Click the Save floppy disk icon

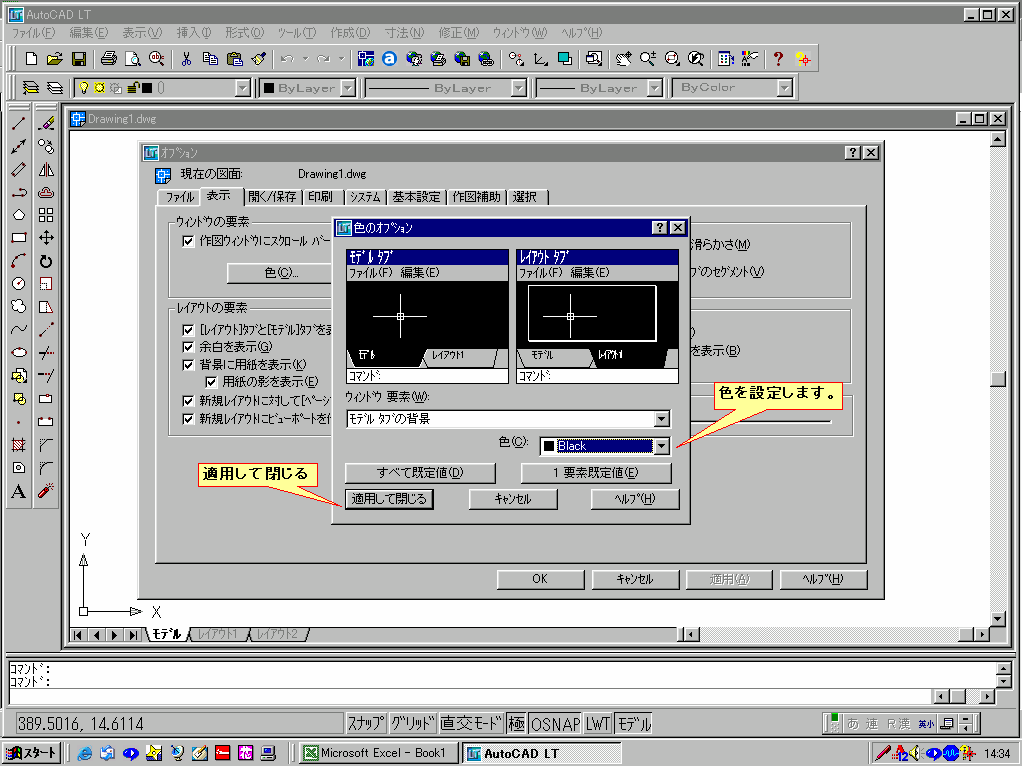[x=79, y=59]
